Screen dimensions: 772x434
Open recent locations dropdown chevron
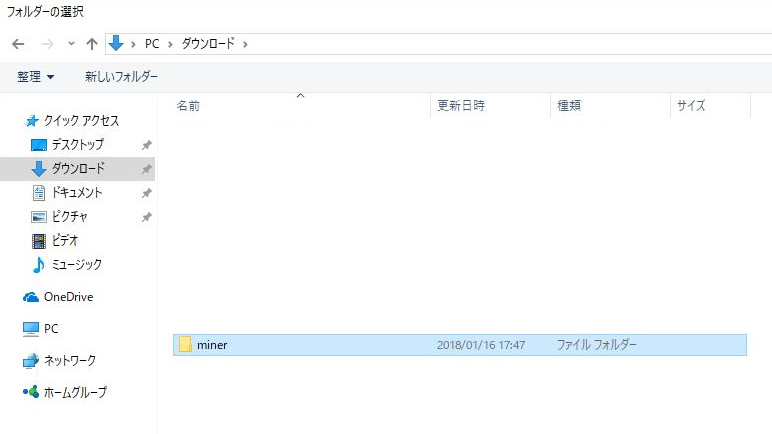pyautogui.click(x=71, y=44)
